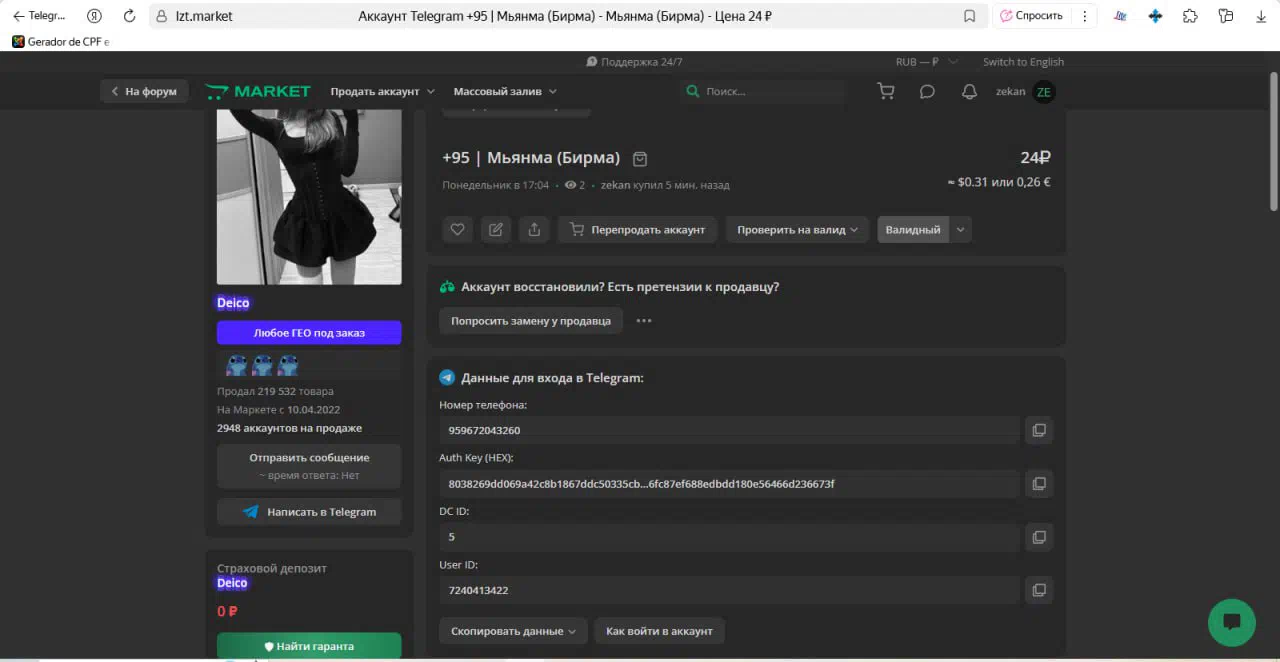Open the RUB — ₽ currency selector
Screen dimensions: 1280x662
[926, 62]
